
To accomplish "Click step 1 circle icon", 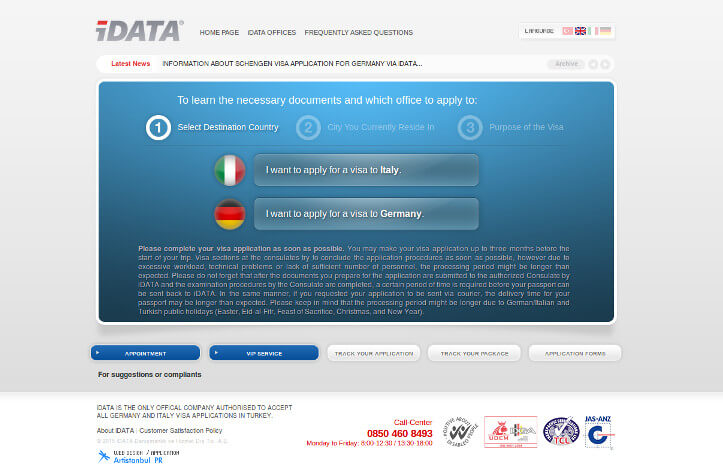I will pos(158,127).
